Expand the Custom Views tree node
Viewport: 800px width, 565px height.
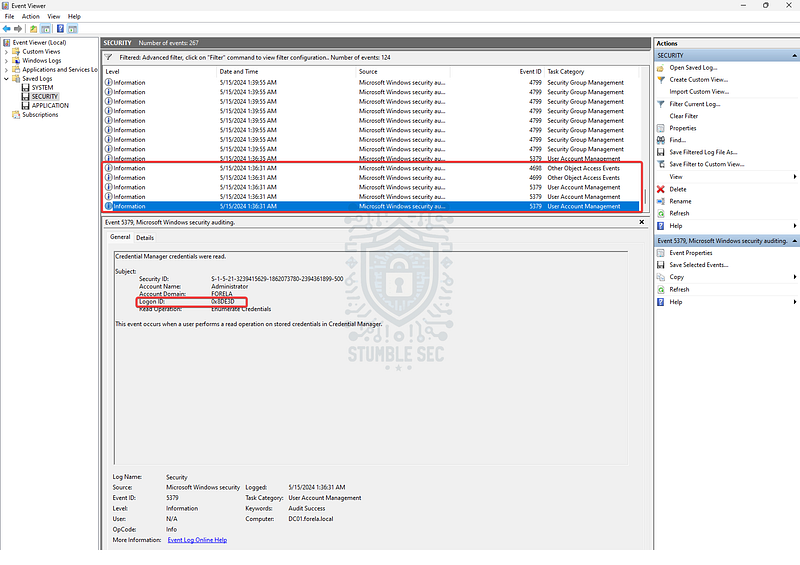pos(6,52)
